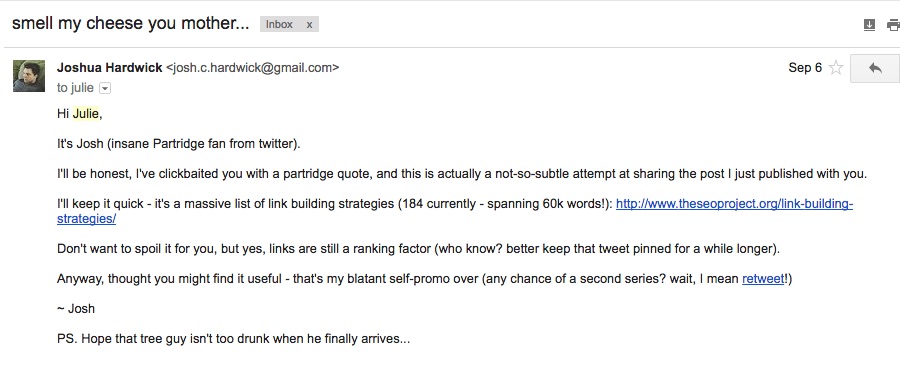Viewport: 900px width, 367px height.
Task: Star this message from Sep 6
Action: (x=836, y=68)
